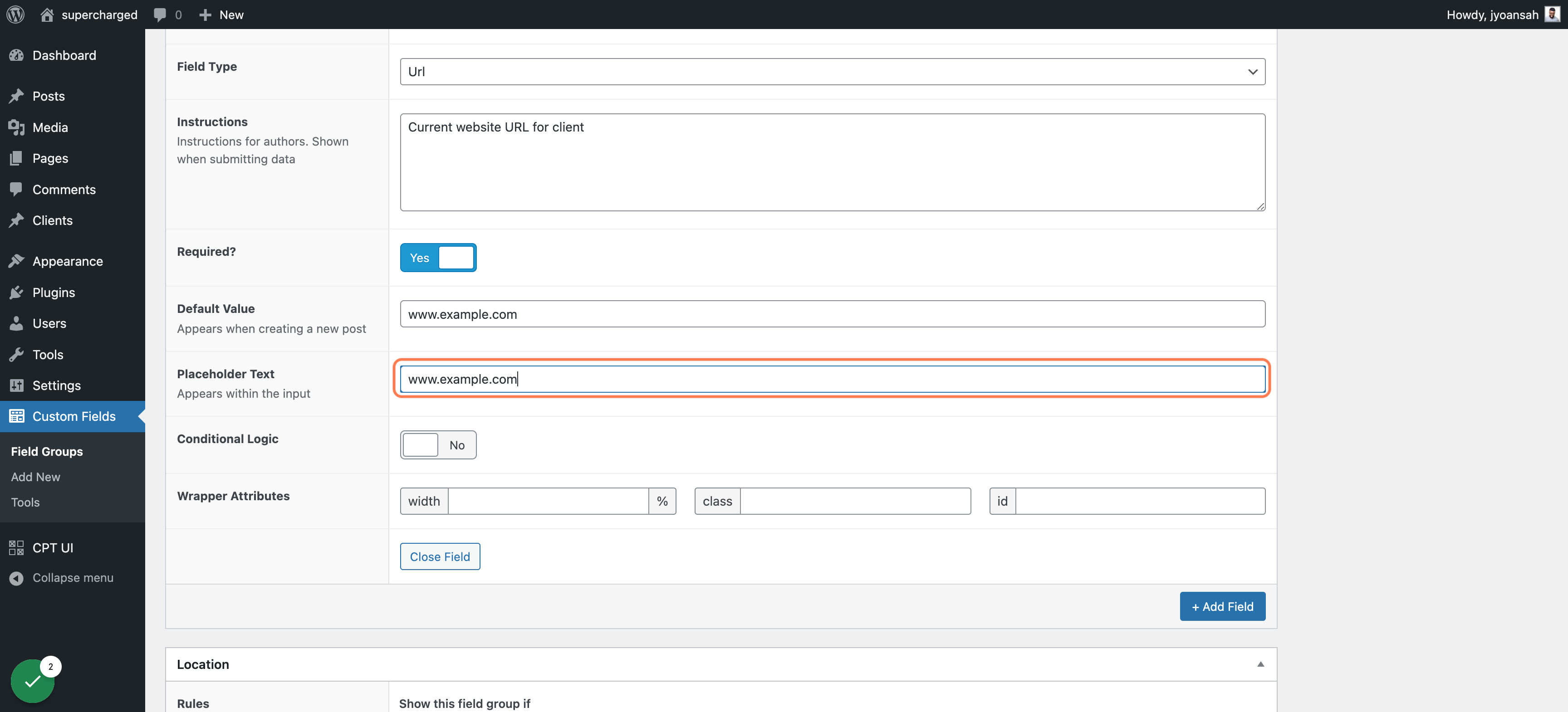Image resolution: width=1568 pixels, height=712 pixels.
Task: Focus the Instructions textarea
Action: click(832, 162)
